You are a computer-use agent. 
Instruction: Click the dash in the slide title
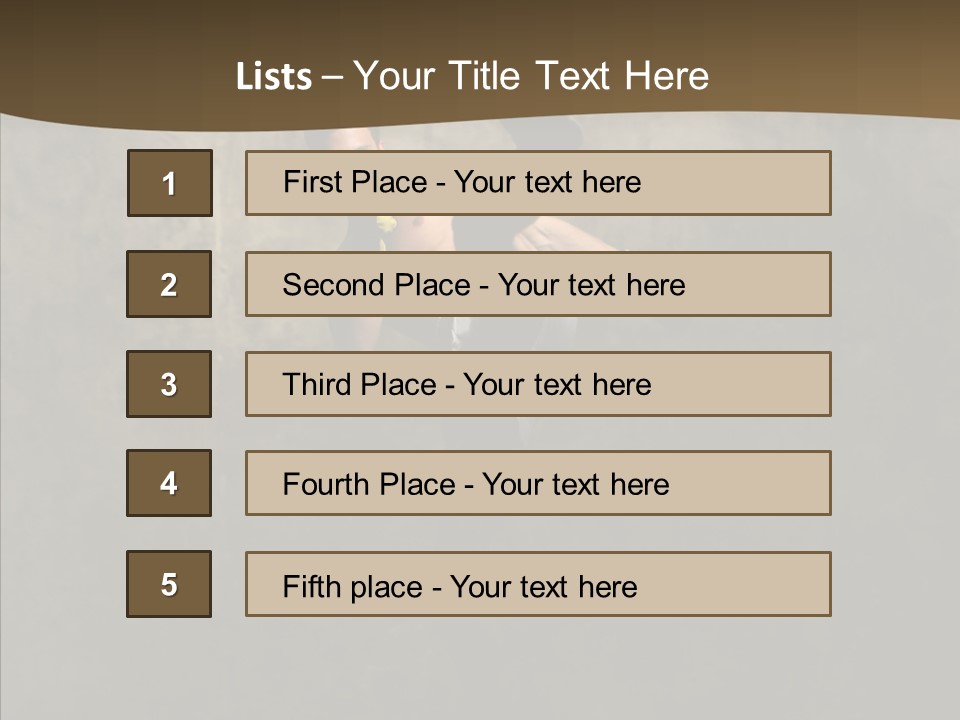[x=333, y=77]
